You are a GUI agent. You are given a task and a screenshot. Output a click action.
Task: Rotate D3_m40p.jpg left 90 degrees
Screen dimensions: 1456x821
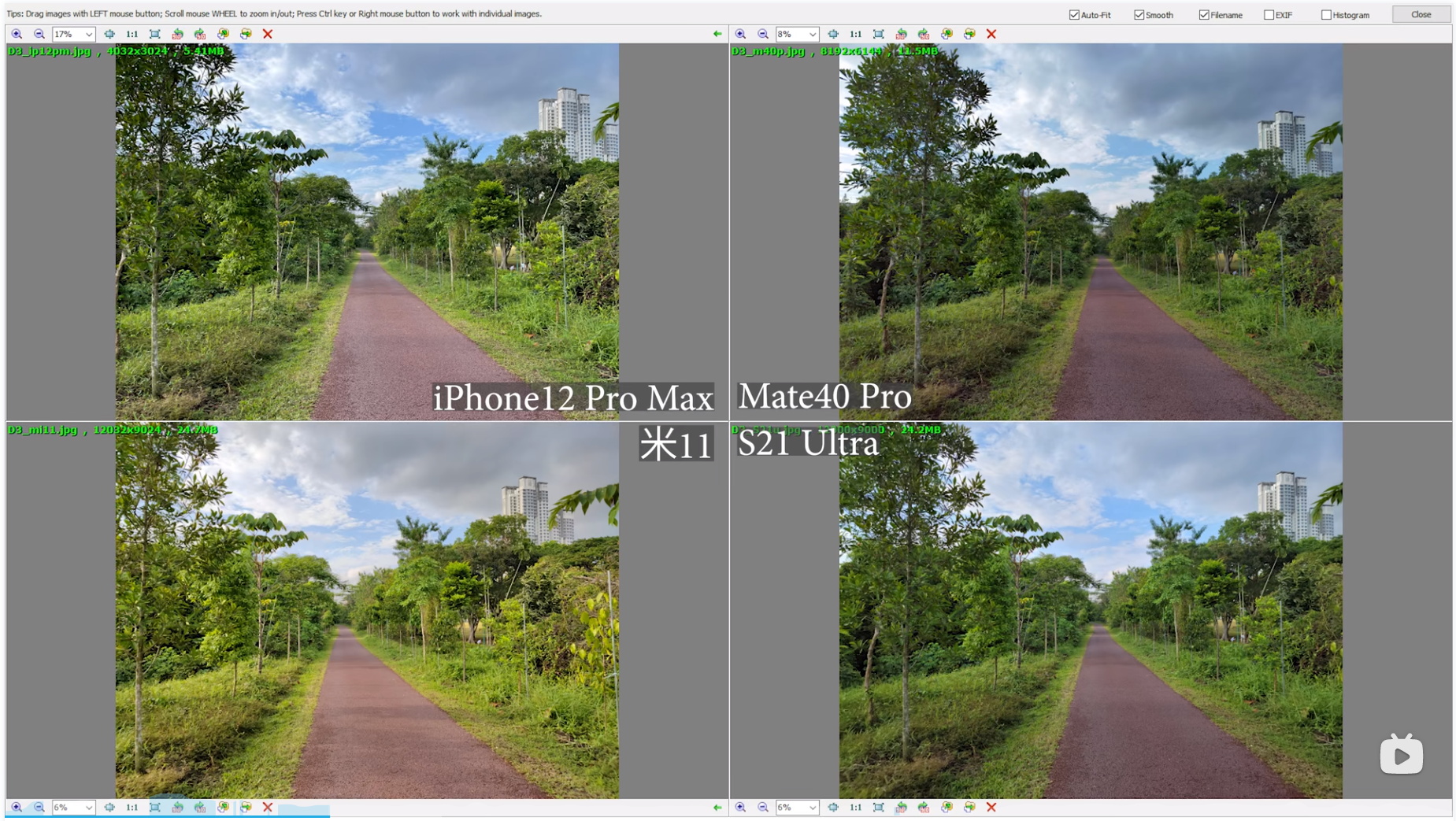[902, 34]
